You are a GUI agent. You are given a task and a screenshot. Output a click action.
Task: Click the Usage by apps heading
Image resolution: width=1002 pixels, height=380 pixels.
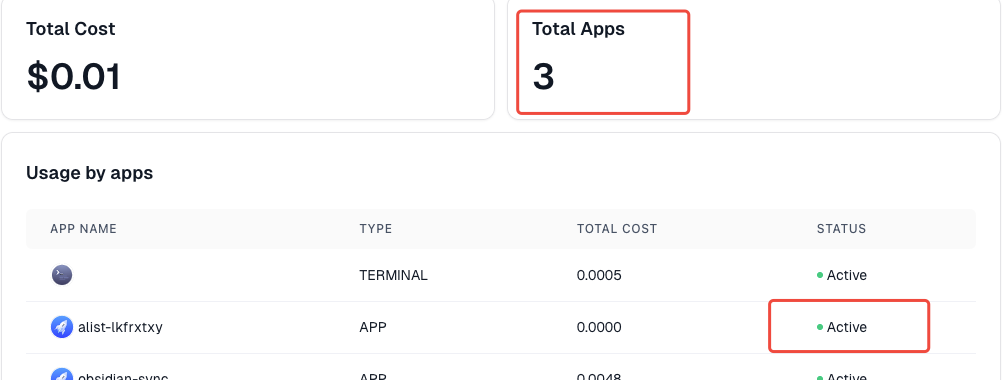point(89,173)
